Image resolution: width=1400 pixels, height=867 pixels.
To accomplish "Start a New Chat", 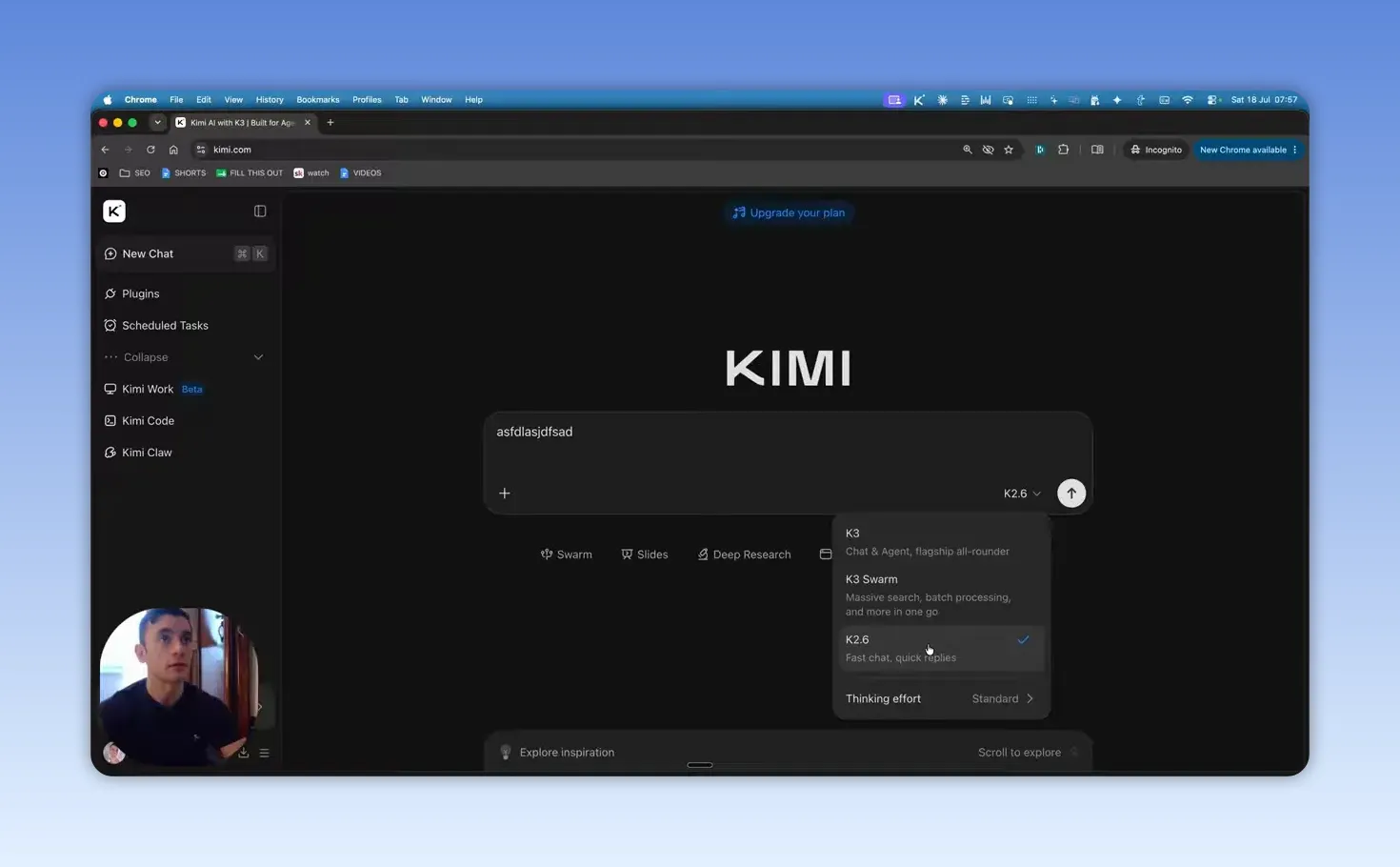I will point(187,253).
